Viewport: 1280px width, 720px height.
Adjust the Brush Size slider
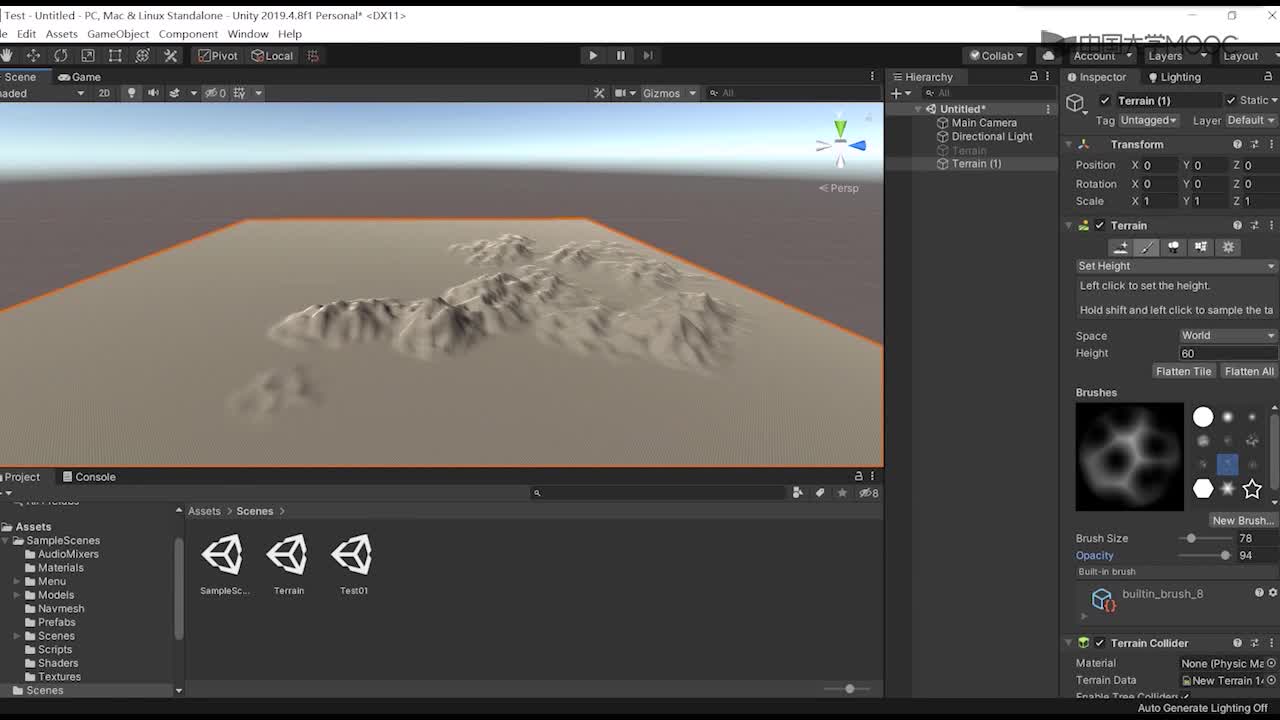[1204, 538]
